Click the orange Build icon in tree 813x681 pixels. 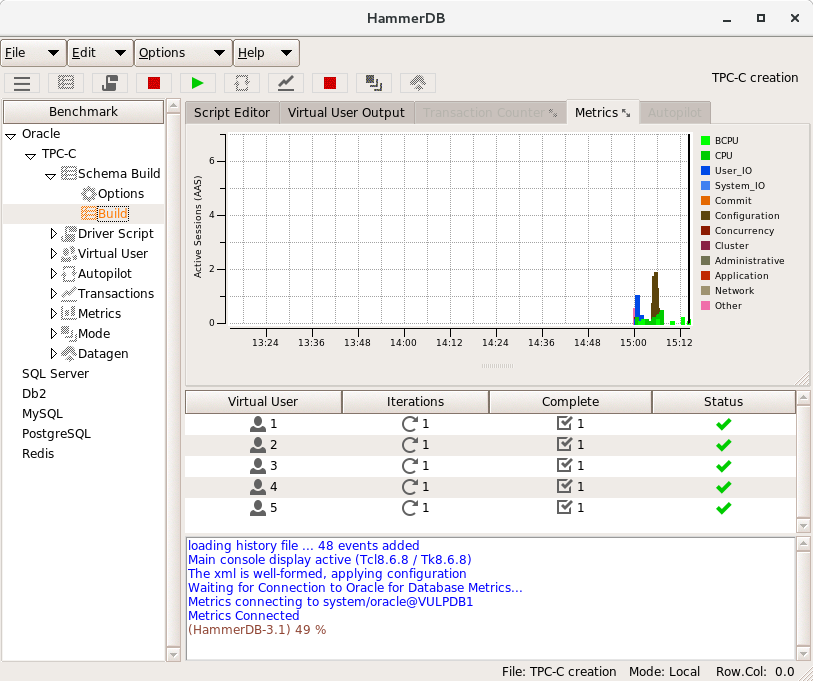coord(89,214)
